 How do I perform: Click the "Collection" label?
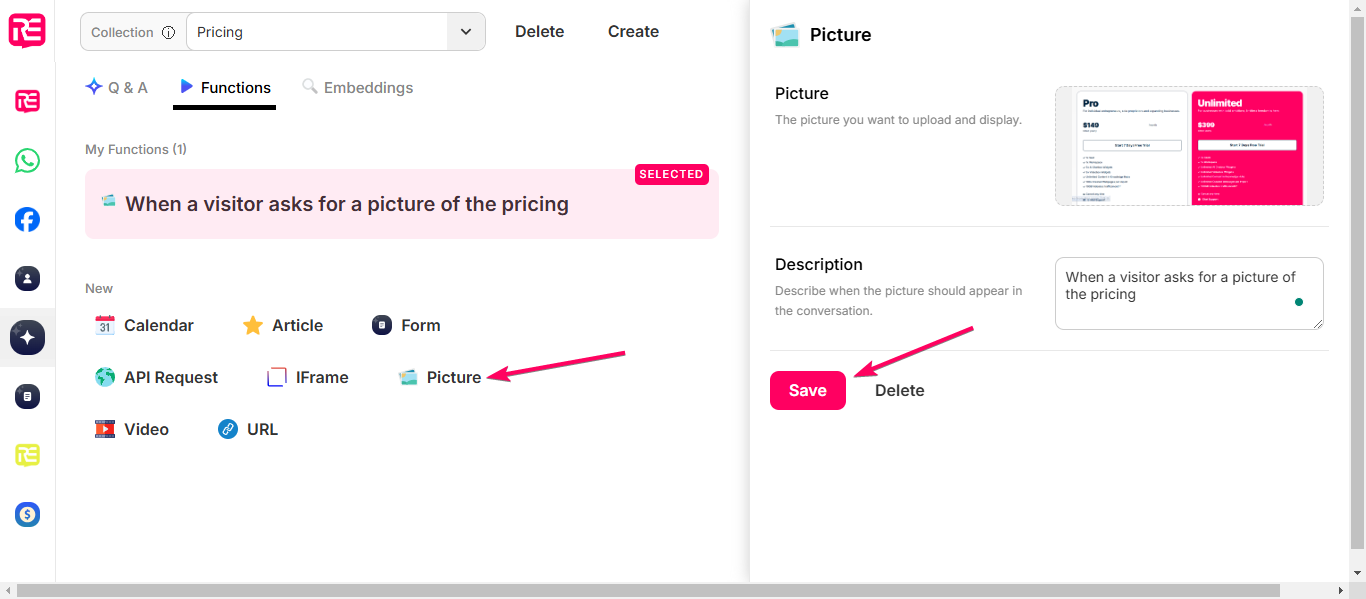(x=122, y=32)
